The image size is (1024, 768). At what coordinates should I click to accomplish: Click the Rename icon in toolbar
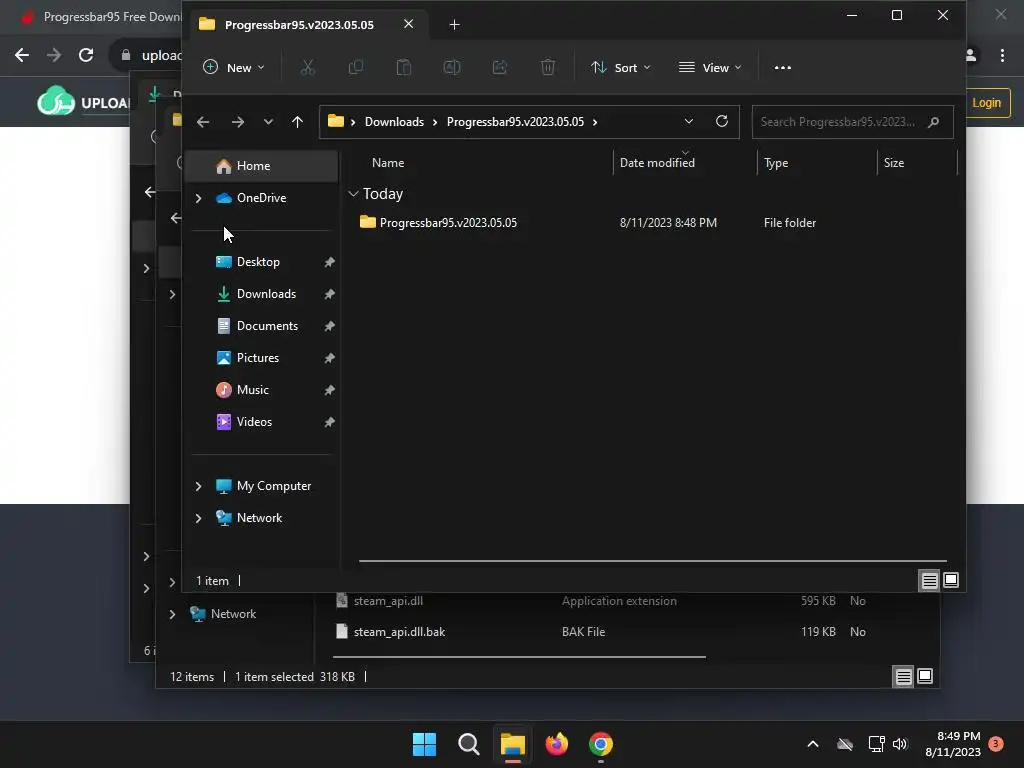click(452, 67)
